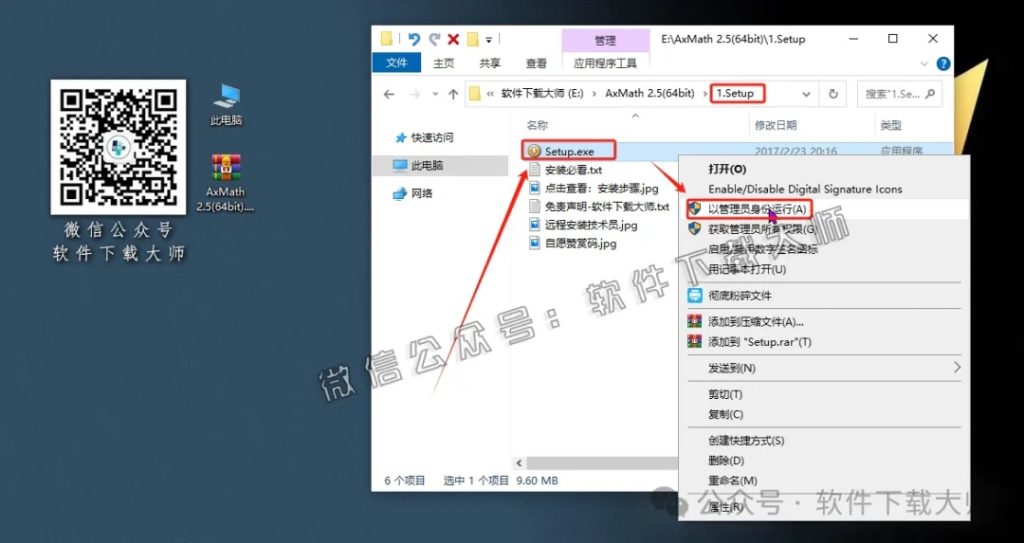Click the redo icon in quick access toolbar
The height and width of the screenshot is (543, 1024).
[434, 39]
